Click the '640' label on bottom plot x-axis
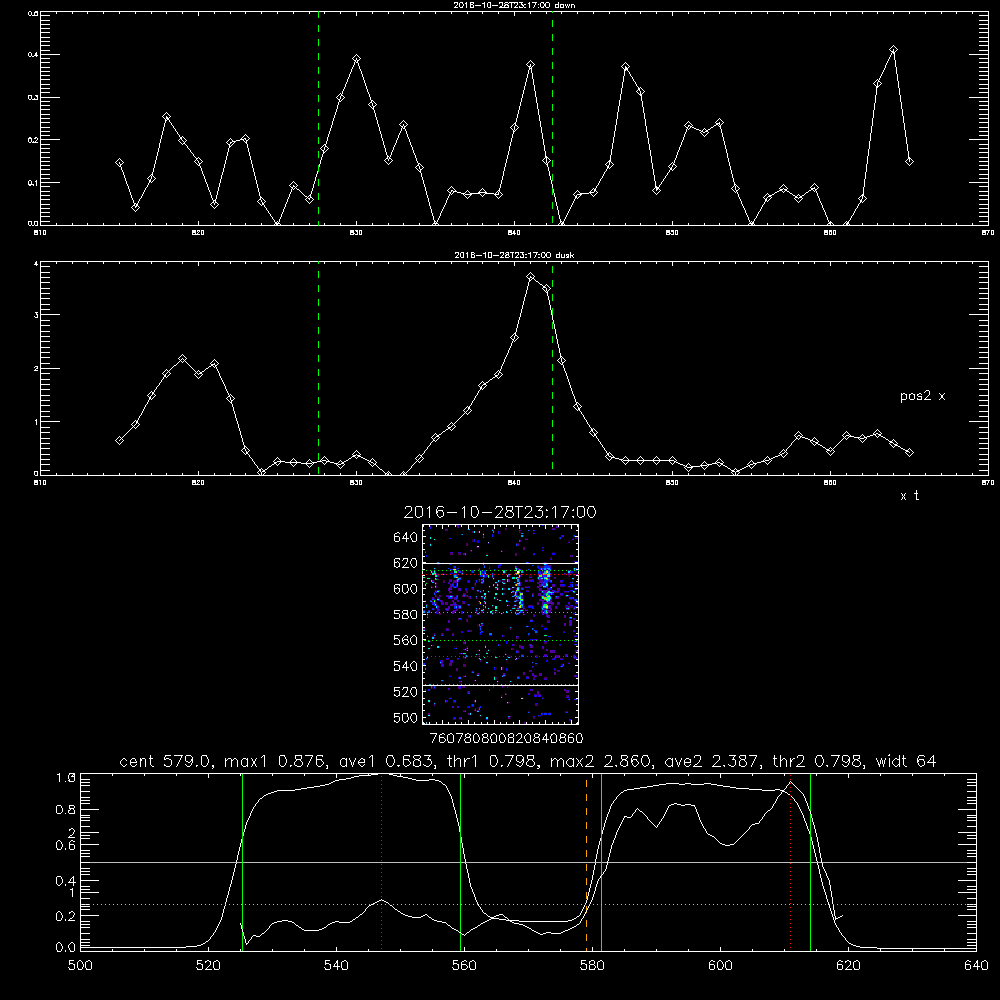The width and height of the screenshot is (1000, 1000). tap(976, 966)
